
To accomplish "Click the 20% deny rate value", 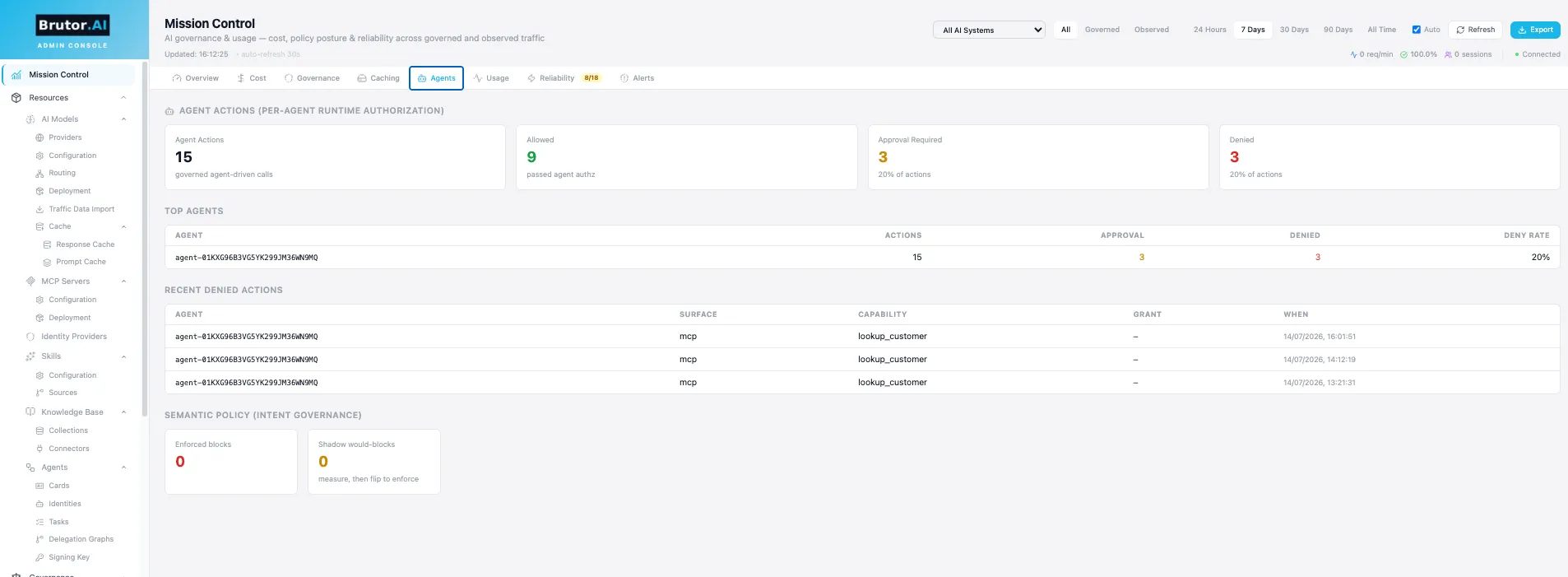I will pyautogui.click(x=1540, y=258).
